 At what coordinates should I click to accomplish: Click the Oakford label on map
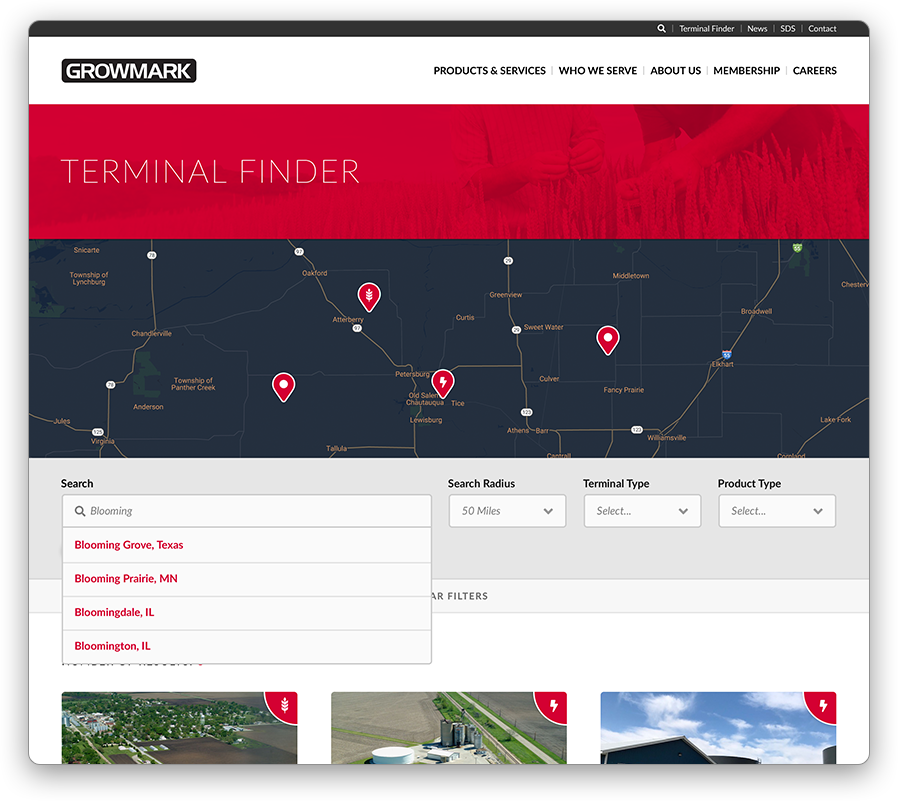pos(314,273)
